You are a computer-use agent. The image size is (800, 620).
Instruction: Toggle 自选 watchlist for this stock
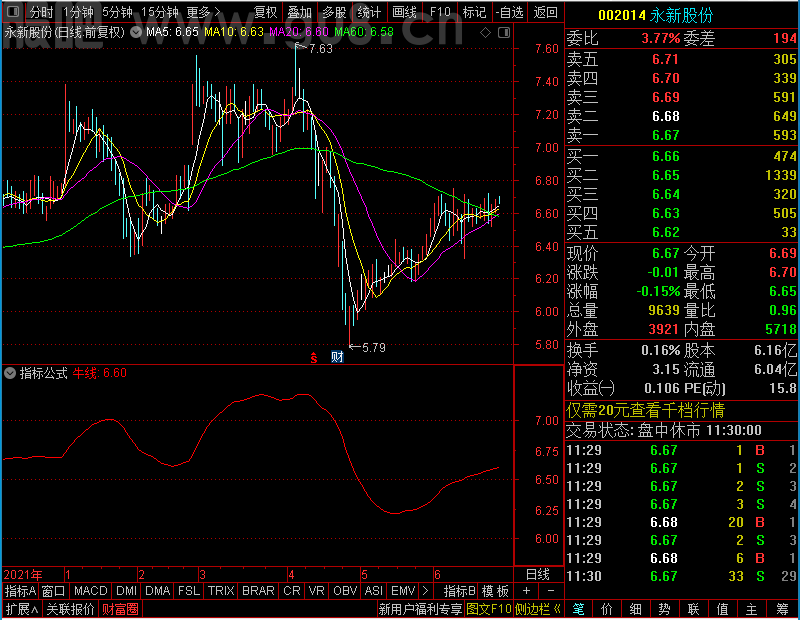[510, 12]
